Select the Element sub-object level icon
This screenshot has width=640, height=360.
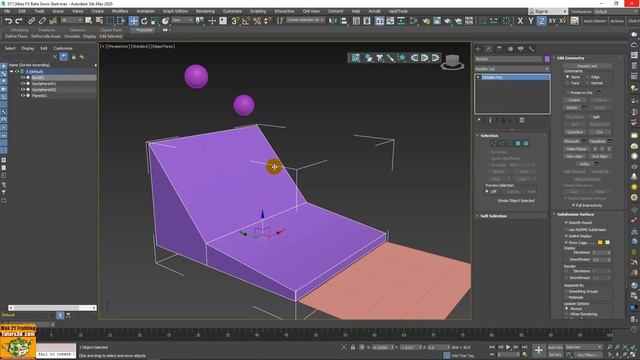[x=526, y=143]
